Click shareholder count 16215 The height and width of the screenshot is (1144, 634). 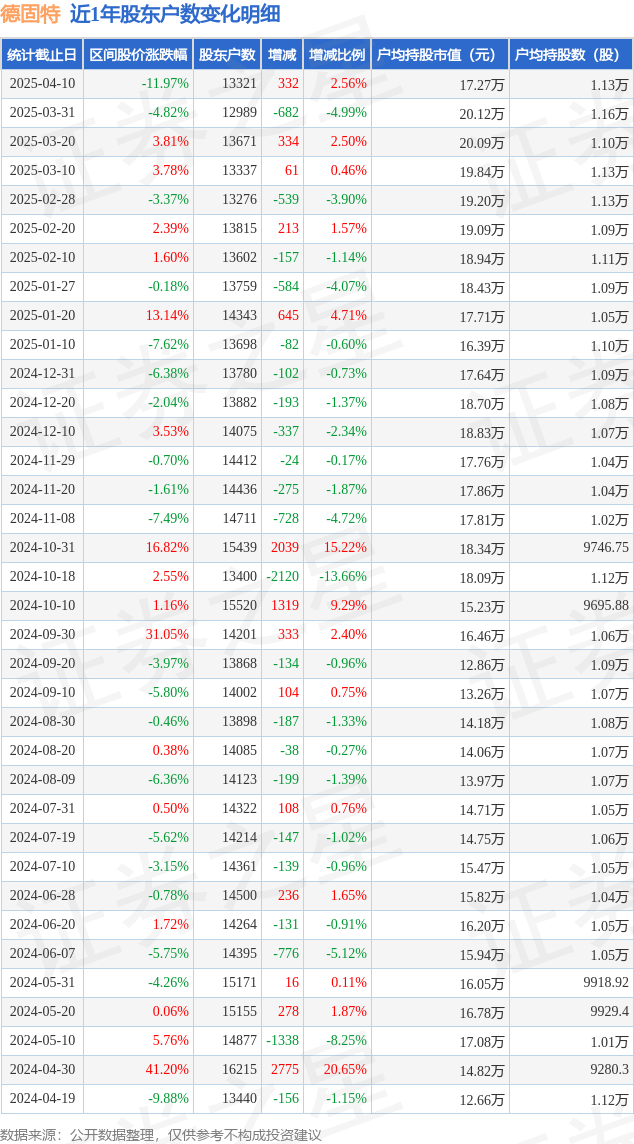click(241, 1069)
